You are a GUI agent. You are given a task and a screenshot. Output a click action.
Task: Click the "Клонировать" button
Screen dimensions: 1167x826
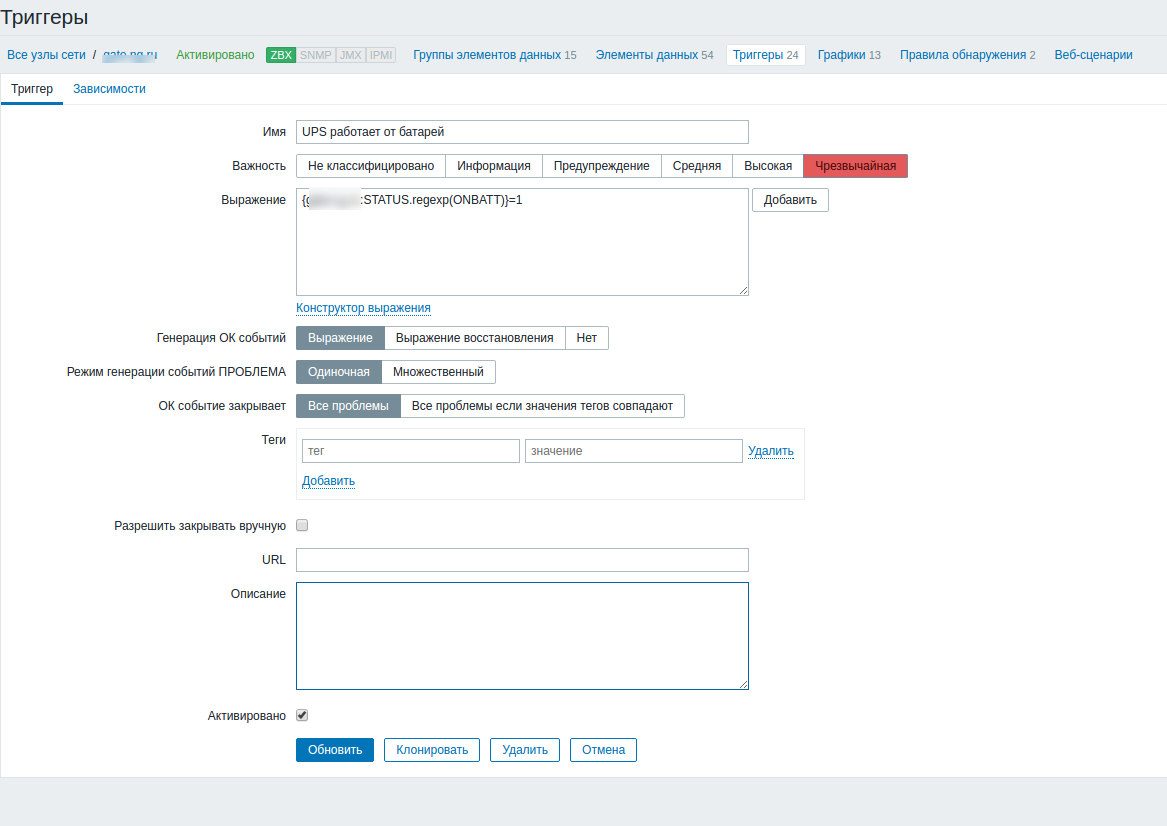coord(431,749)
